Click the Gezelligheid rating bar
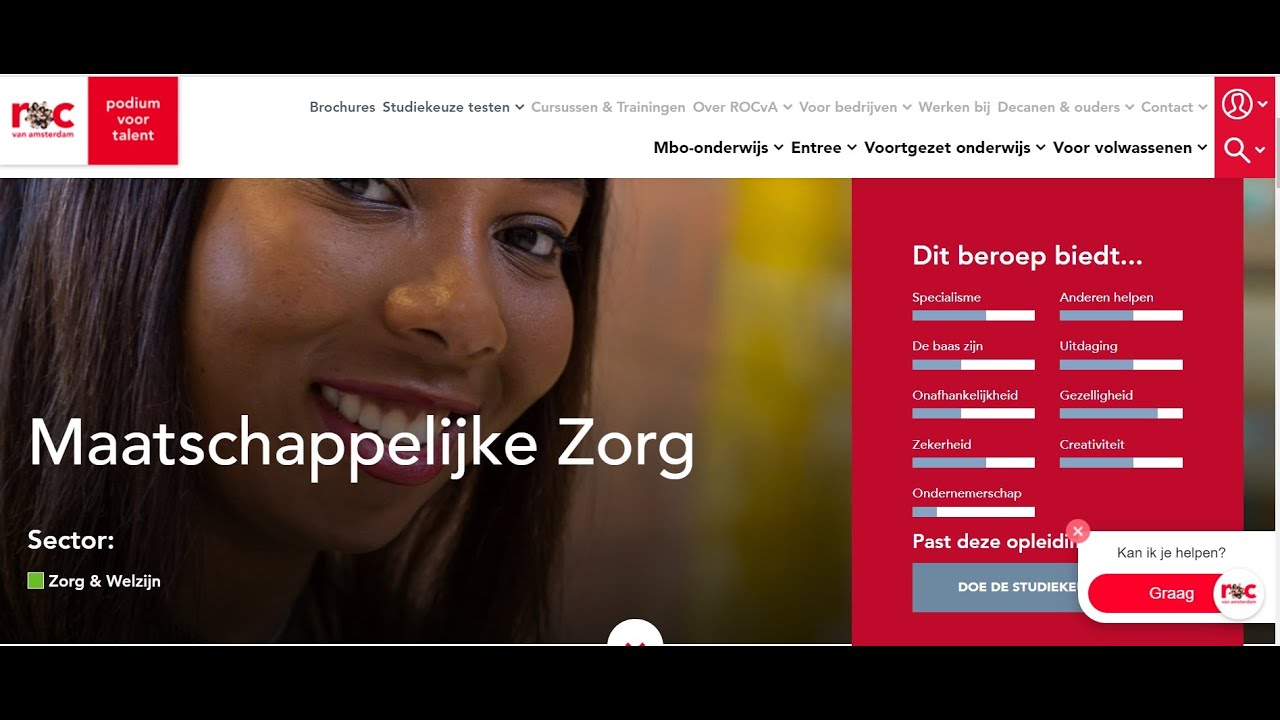 point(1121,413)
